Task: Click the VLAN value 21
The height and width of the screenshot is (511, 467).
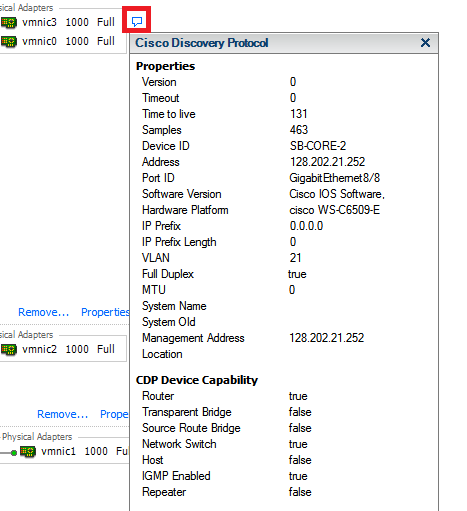Action: (x=295, y=258)
